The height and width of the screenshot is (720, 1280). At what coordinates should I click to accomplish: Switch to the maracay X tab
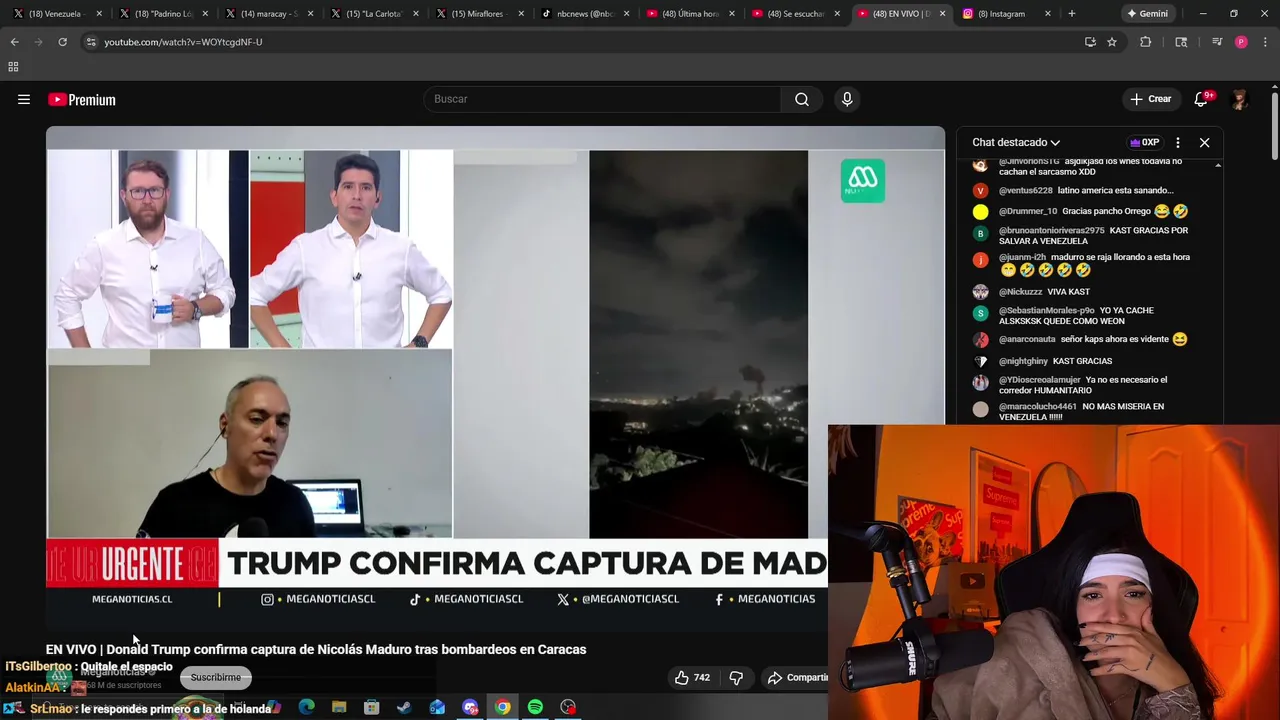(x=269, y=13)
